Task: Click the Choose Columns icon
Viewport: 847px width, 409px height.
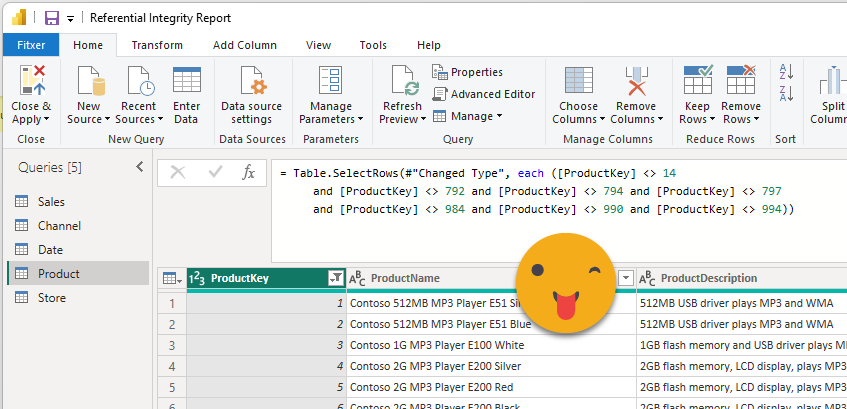Action: [x=578, y=80]
